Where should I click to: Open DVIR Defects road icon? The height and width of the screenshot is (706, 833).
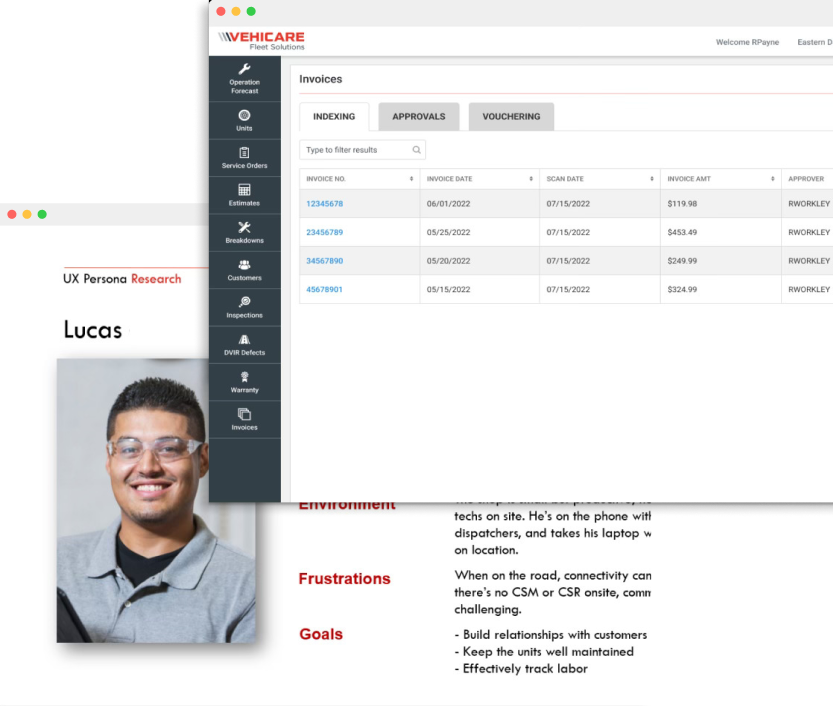[244, 339]
